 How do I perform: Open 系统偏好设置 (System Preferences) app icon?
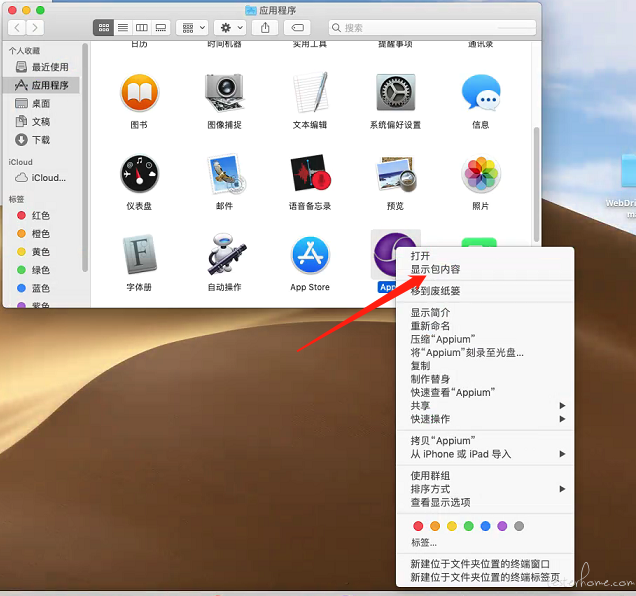tap(395, 93)
